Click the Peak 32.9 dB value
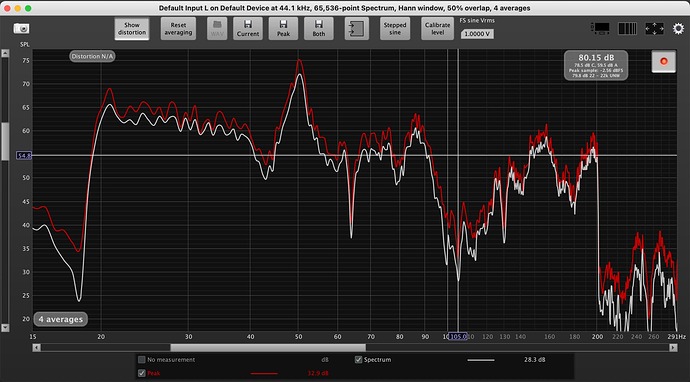This screenshot has width=690, height=382. tap(318, 373)
